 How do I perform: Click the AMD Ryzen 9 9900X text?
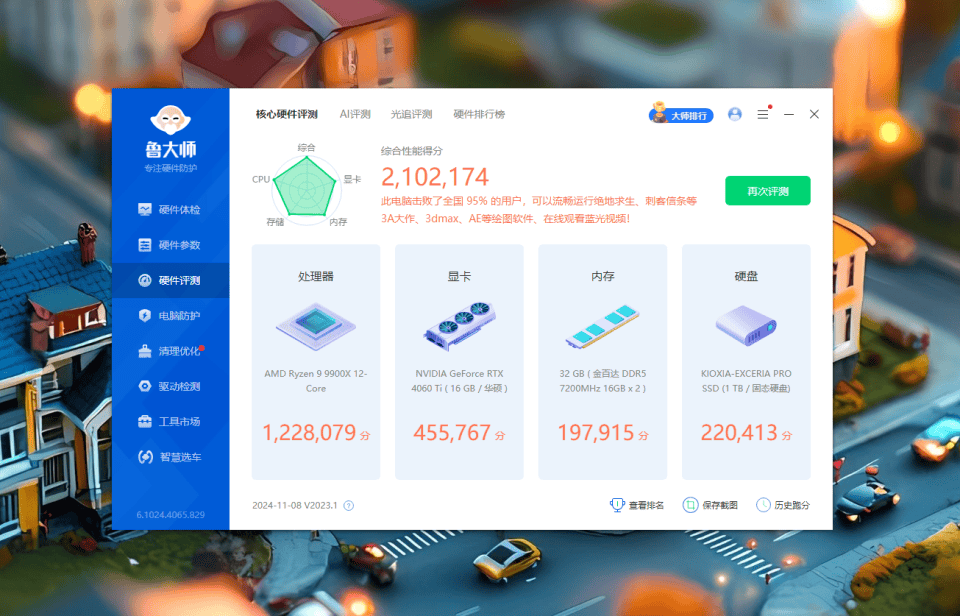coord(316,381)
